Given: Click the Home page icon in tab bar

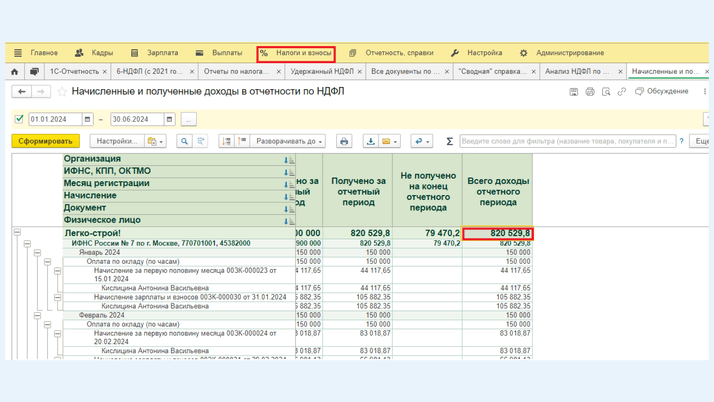Looking at the screenshot, I should (x=14, y=72).
